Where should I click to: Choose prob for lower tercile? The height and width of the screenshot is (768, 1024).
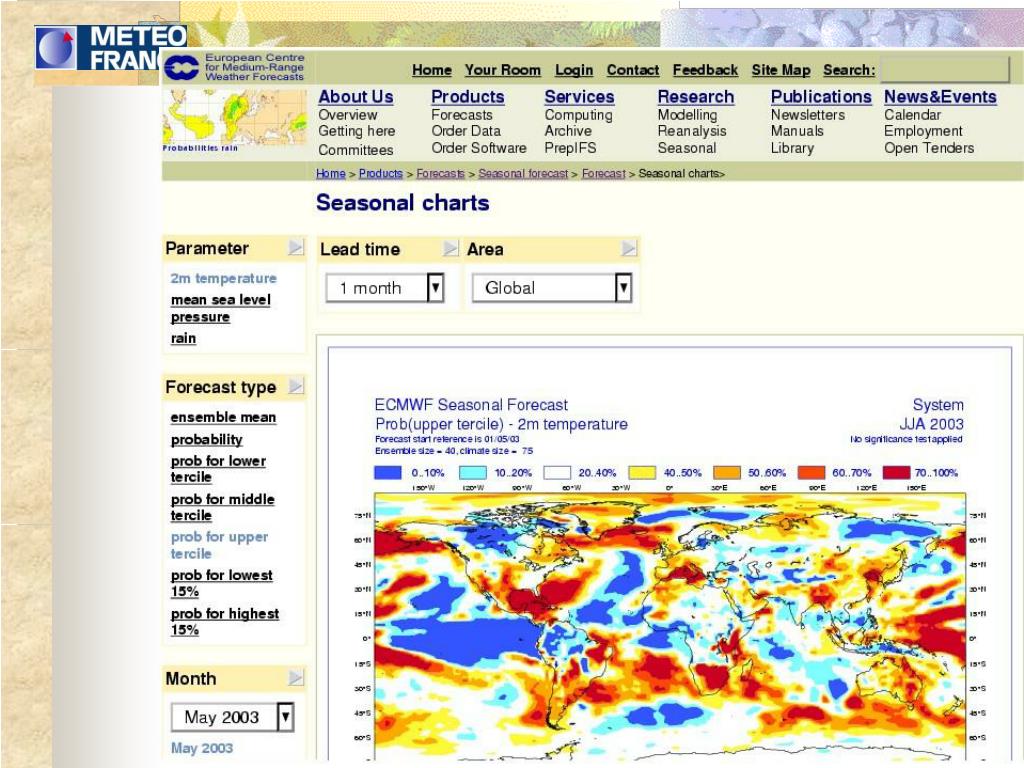[x=218, y=469]
